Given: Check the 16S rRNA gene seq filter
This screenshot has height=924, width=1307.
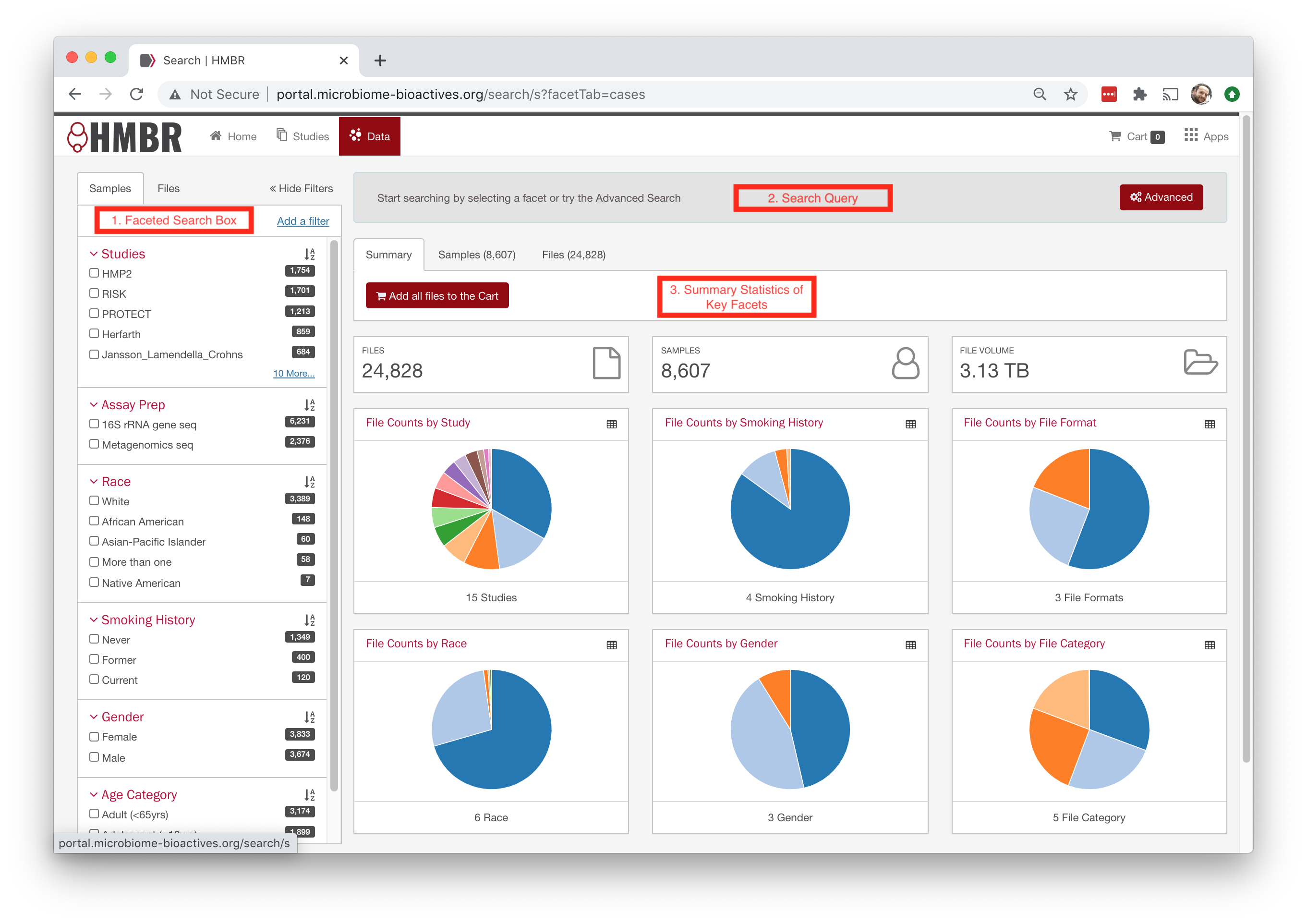Looking at the screenshot, I should coord(94,424).
